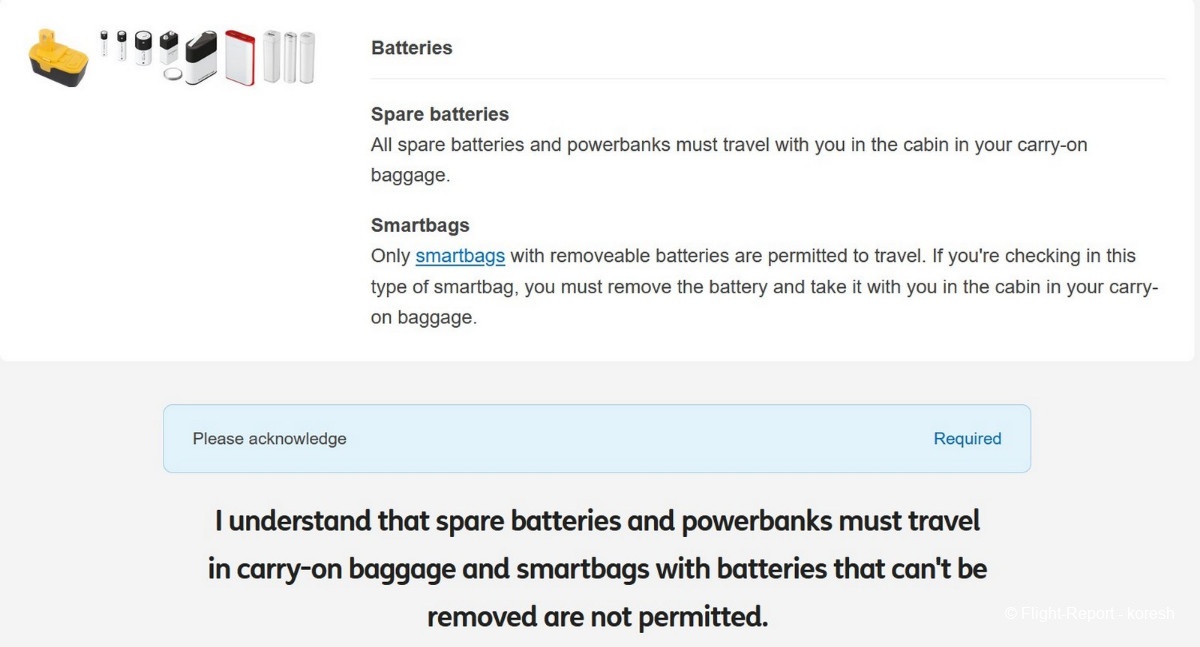Click the Smartbags subheading
Screen dimensions: 1200x647
point(420,225)
